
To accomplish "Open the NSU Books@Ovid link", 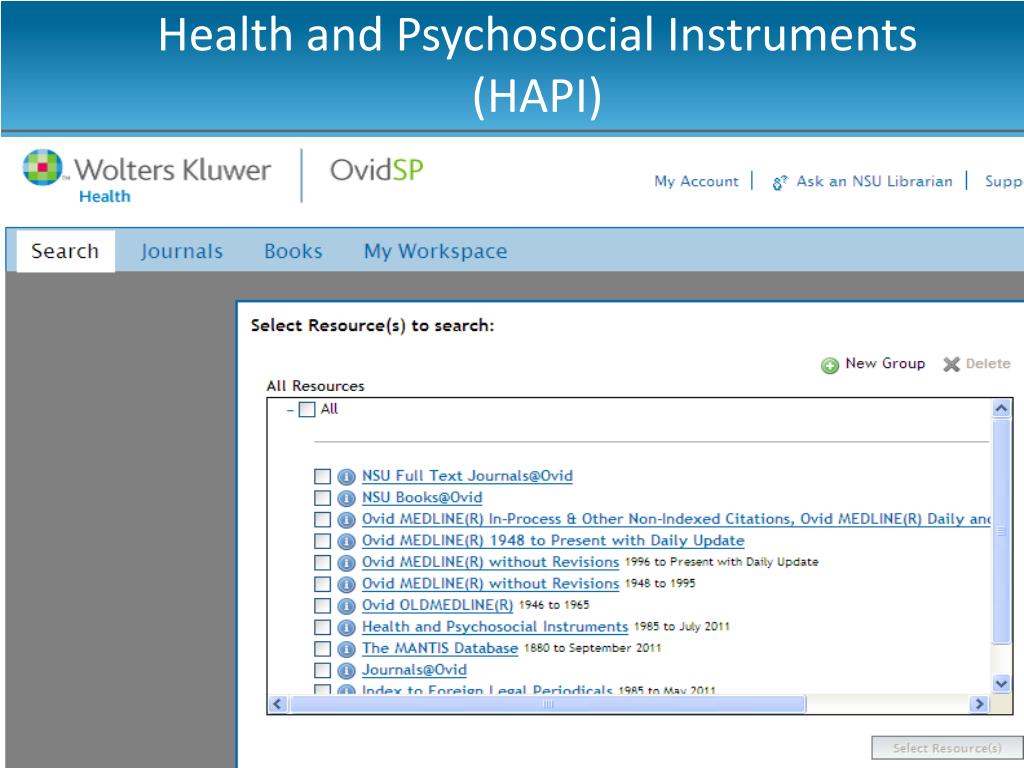I will [422, 498].
